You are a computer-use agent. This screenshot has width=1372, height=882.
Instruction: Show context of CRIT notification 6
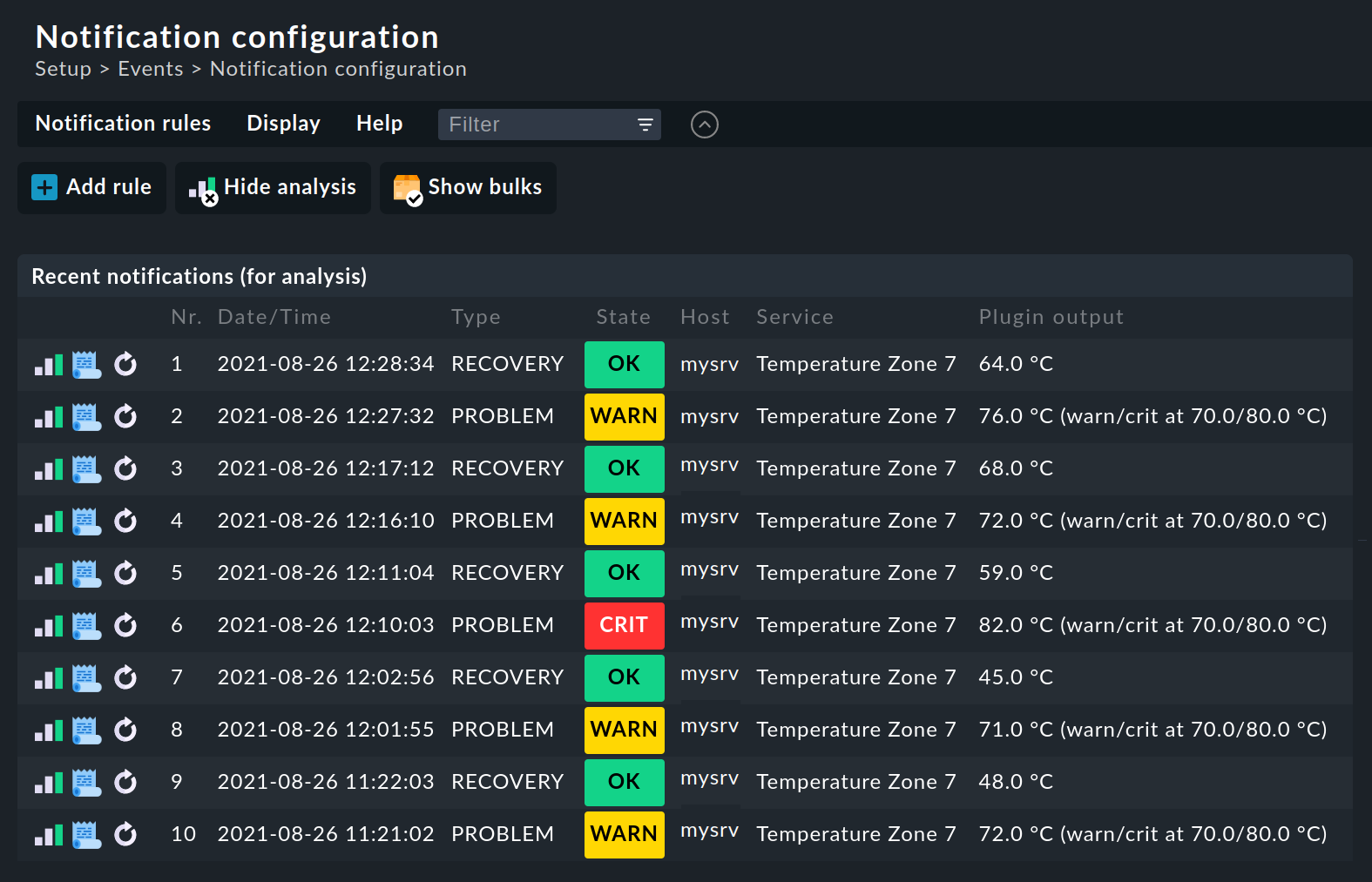86,626
